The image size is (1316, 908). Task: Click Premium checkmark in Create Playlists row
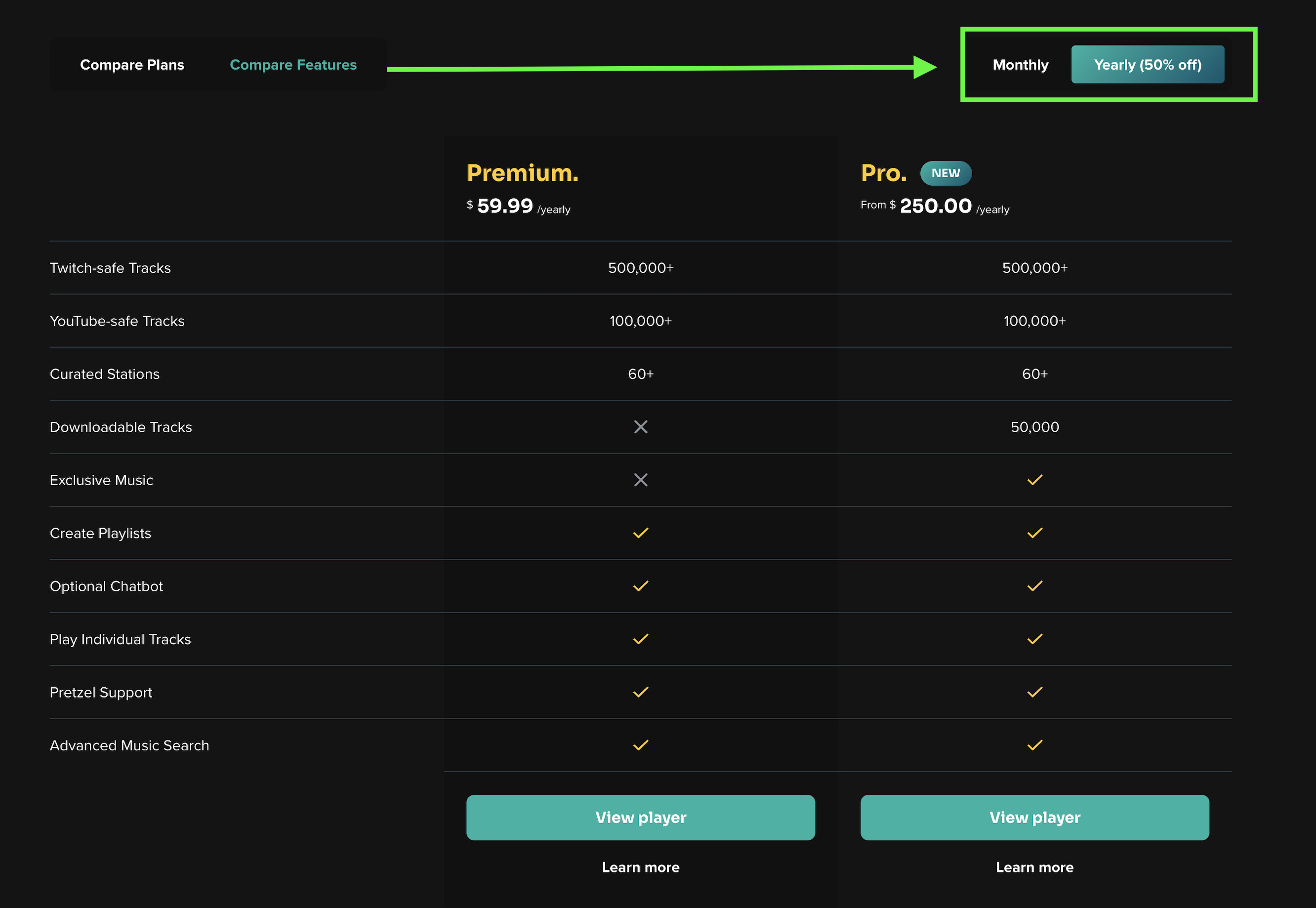pos(641,533)
